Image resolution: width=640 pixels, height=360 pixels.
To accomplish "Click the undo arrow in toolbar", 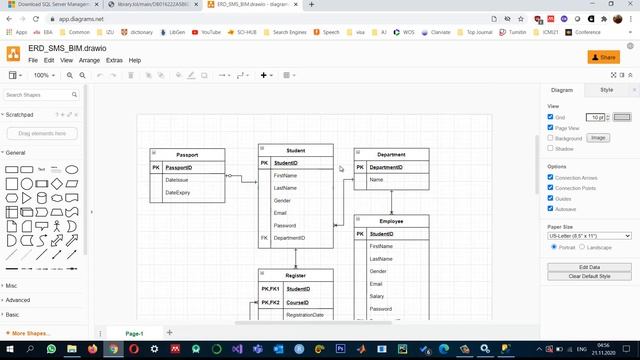I will pos(100,76).
